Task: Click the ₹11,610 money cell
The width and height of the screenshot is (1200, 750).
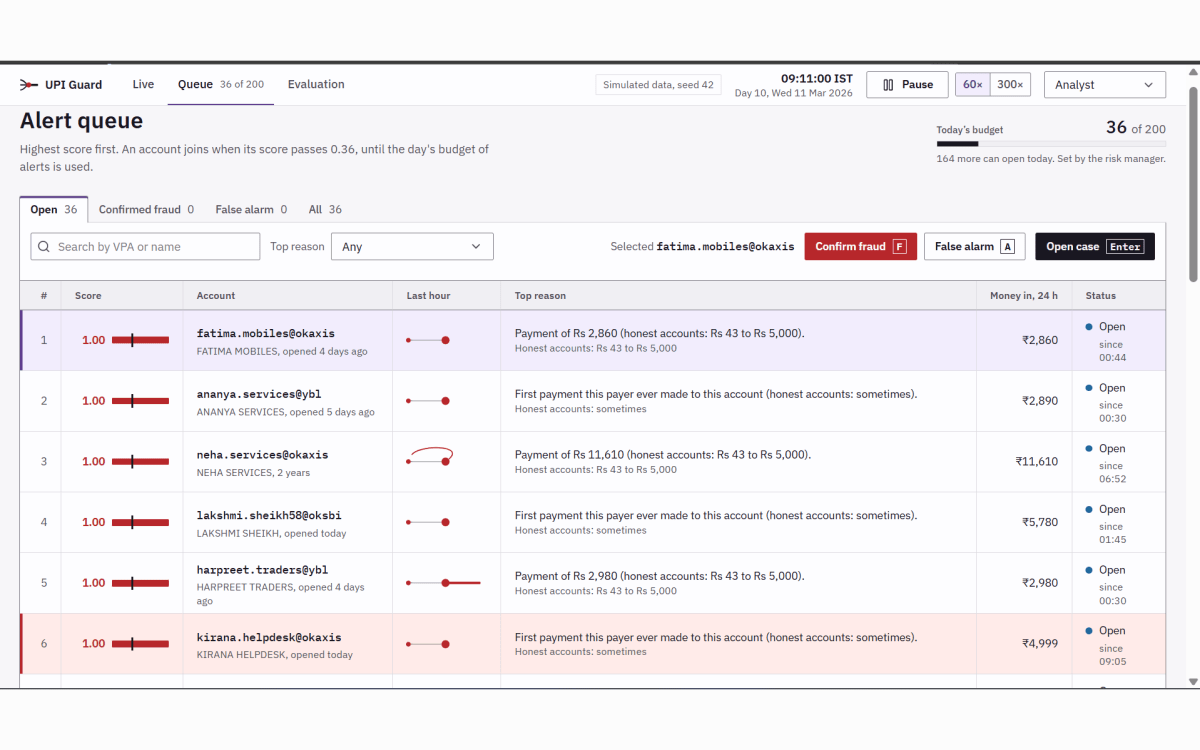Action: pyautogui.click(x=1036, y=462)
